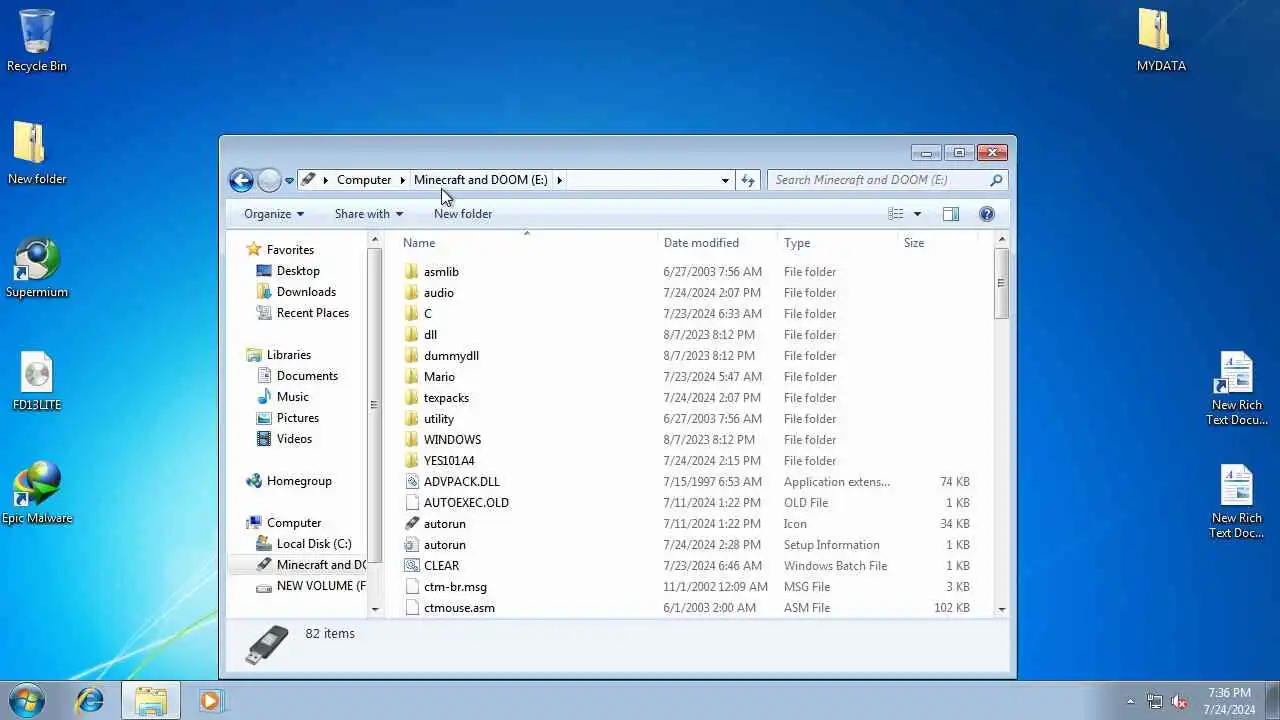This screenshot has width=1280, height=720.
Task: Open the media player taskbar icon
Action: pyautogui.click(x=210, y=700)
